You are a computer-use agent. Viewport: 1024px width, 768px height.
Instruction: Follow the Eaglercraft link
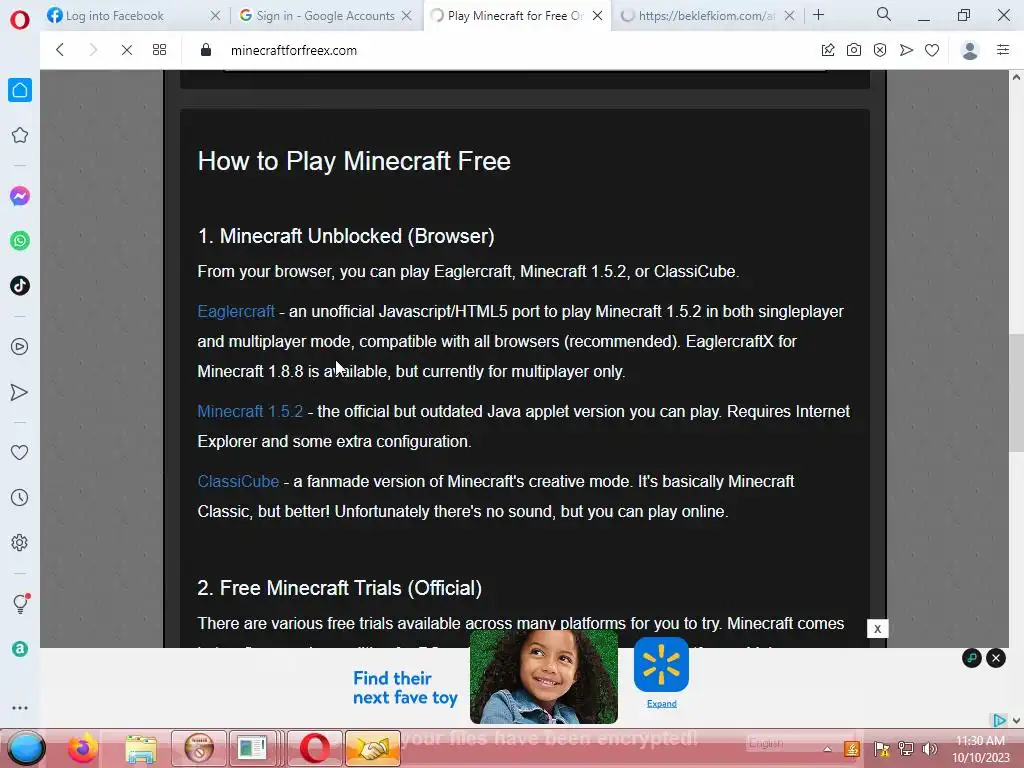pyautogui.click(x=236, y=312)
